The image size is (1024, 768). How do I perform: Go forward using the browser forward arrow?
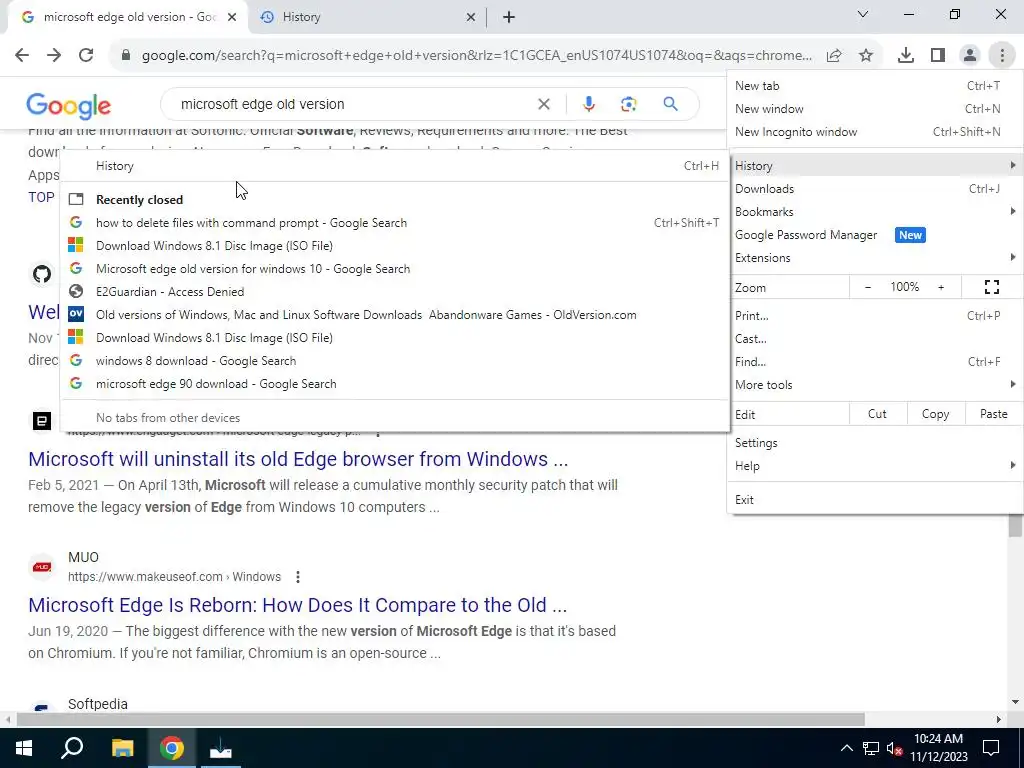pyautogui.click(x=54, y=56)
